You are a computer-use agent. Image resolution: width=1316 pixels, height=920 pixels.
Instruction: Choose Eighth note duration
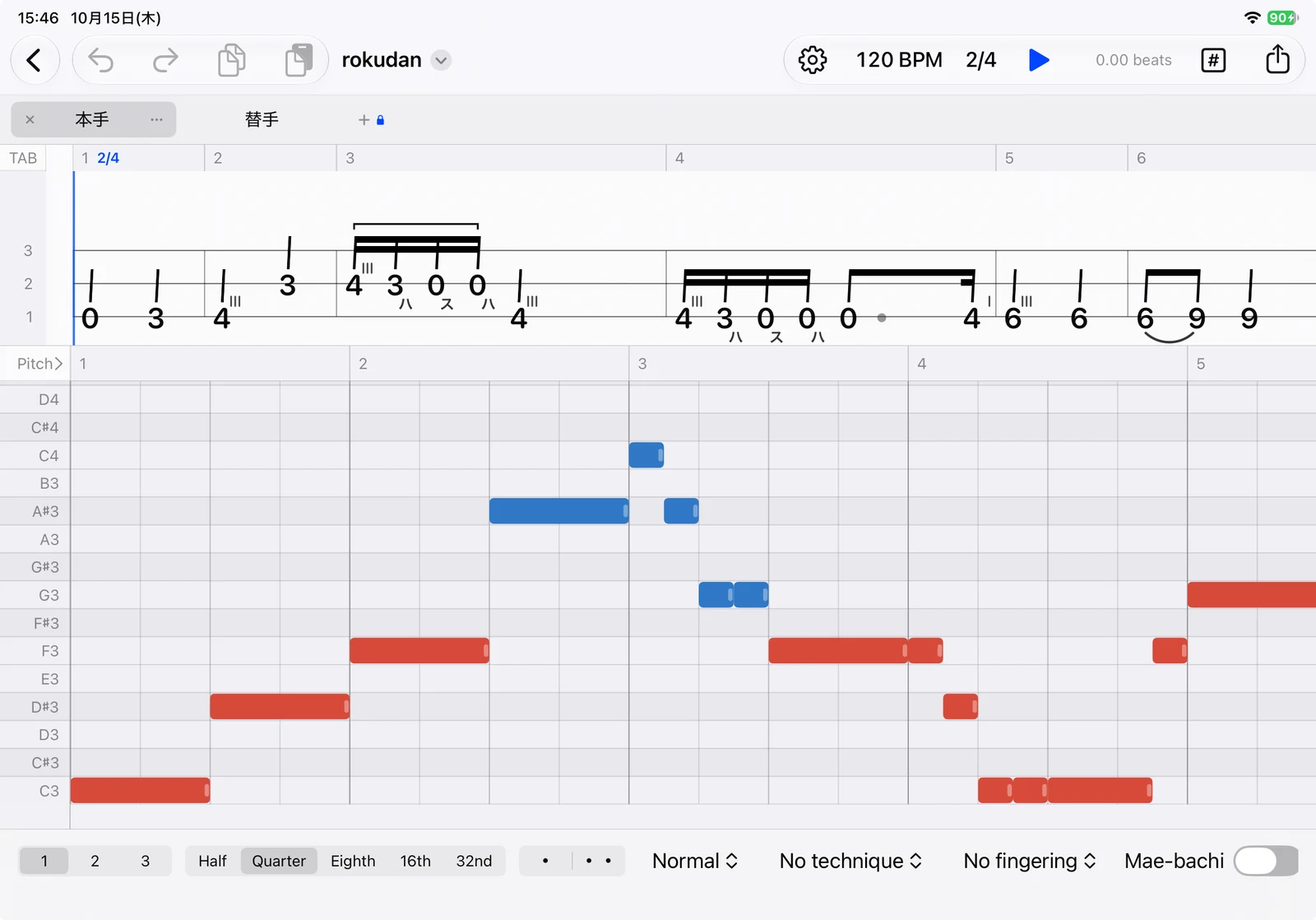pyautogui.click(x=353, y=861)
